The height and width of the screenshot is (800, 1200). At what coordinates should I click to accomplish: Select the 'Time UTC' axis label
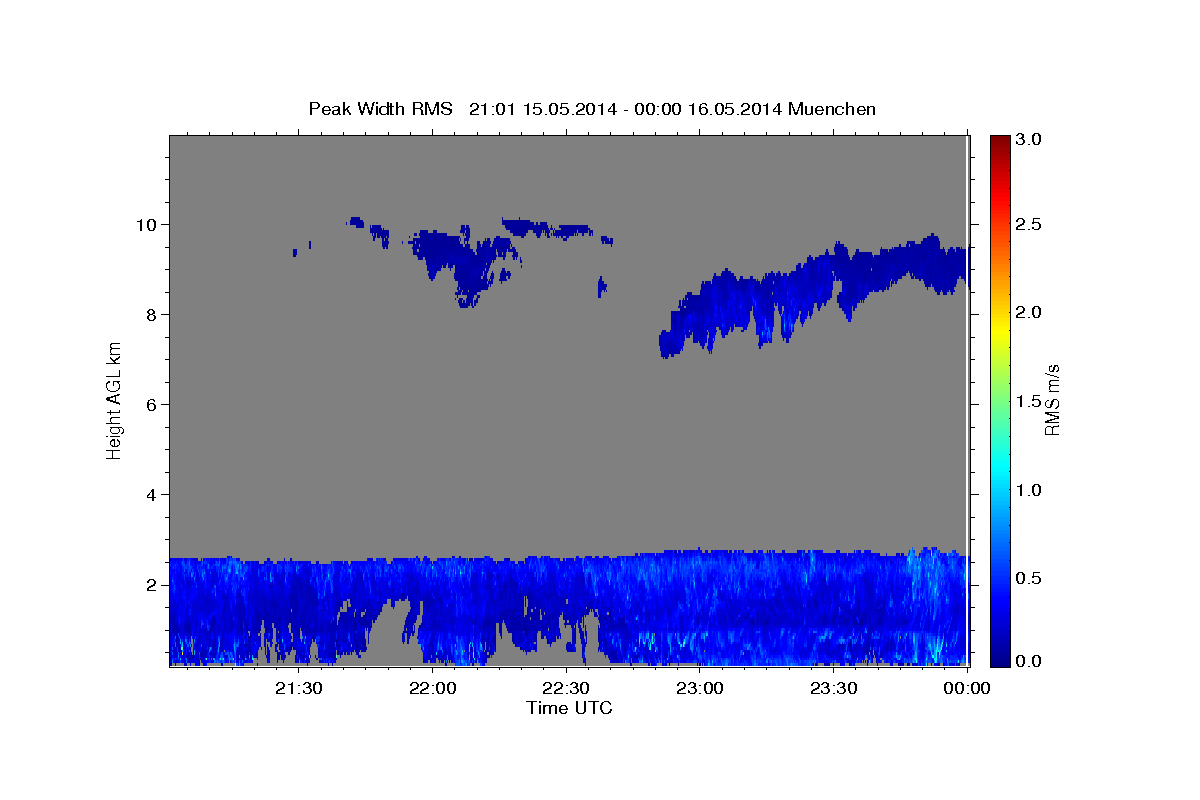click(x=569, y=708)
